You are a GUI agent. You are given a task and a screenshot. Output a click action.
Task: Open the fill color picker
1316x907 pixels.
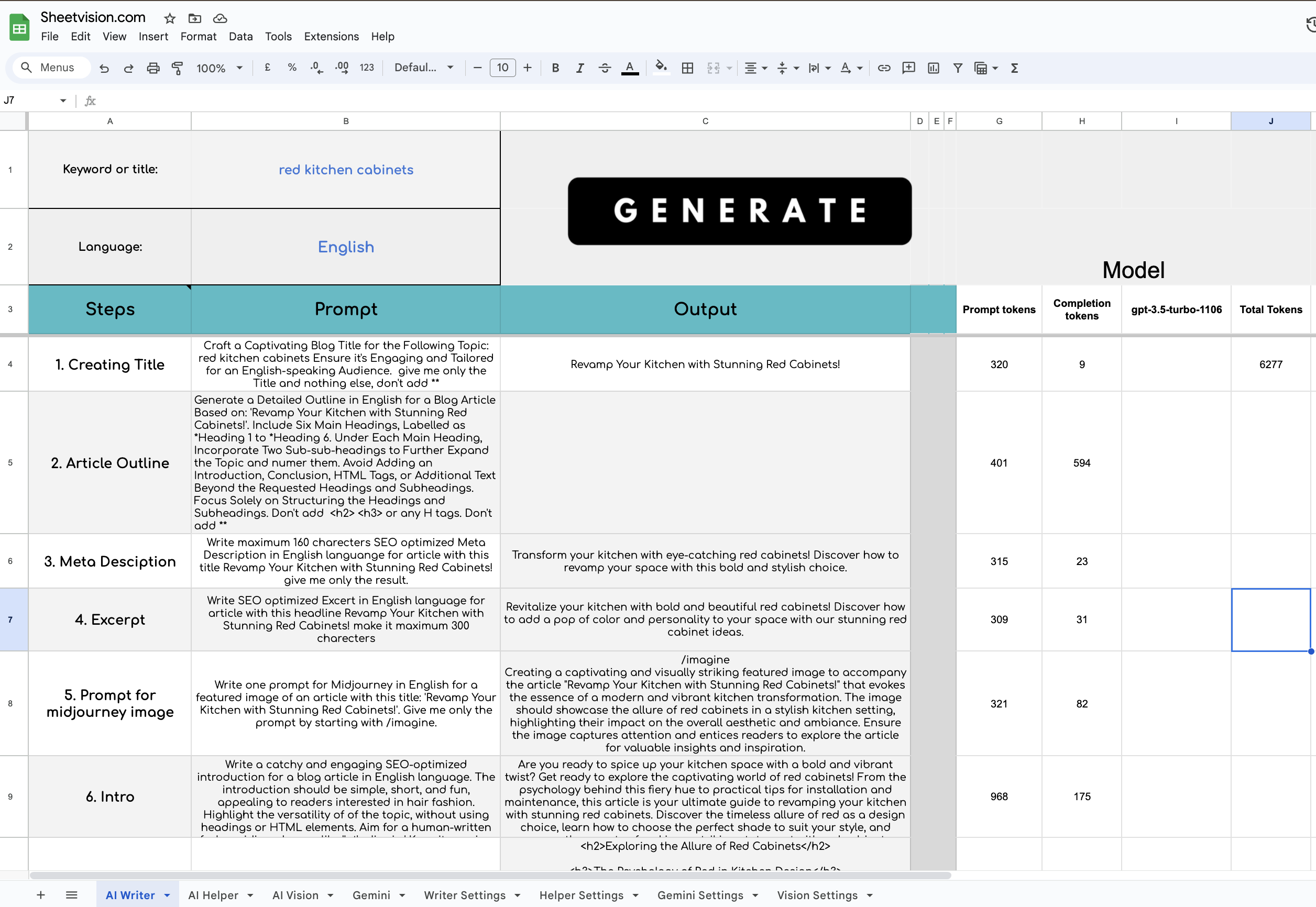tap(660, 68)
